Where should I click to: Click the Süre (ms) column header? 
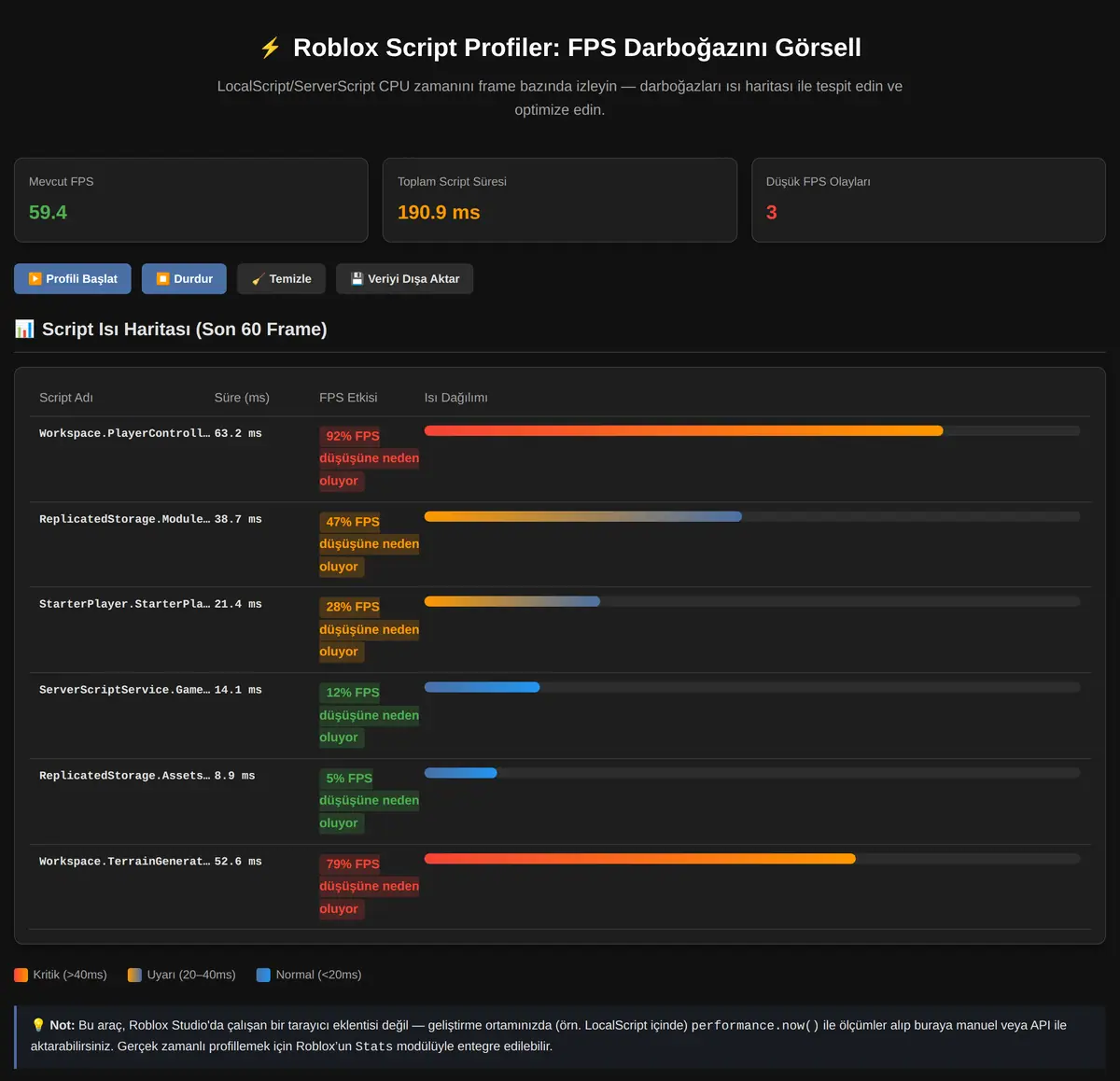pos(242,398)
